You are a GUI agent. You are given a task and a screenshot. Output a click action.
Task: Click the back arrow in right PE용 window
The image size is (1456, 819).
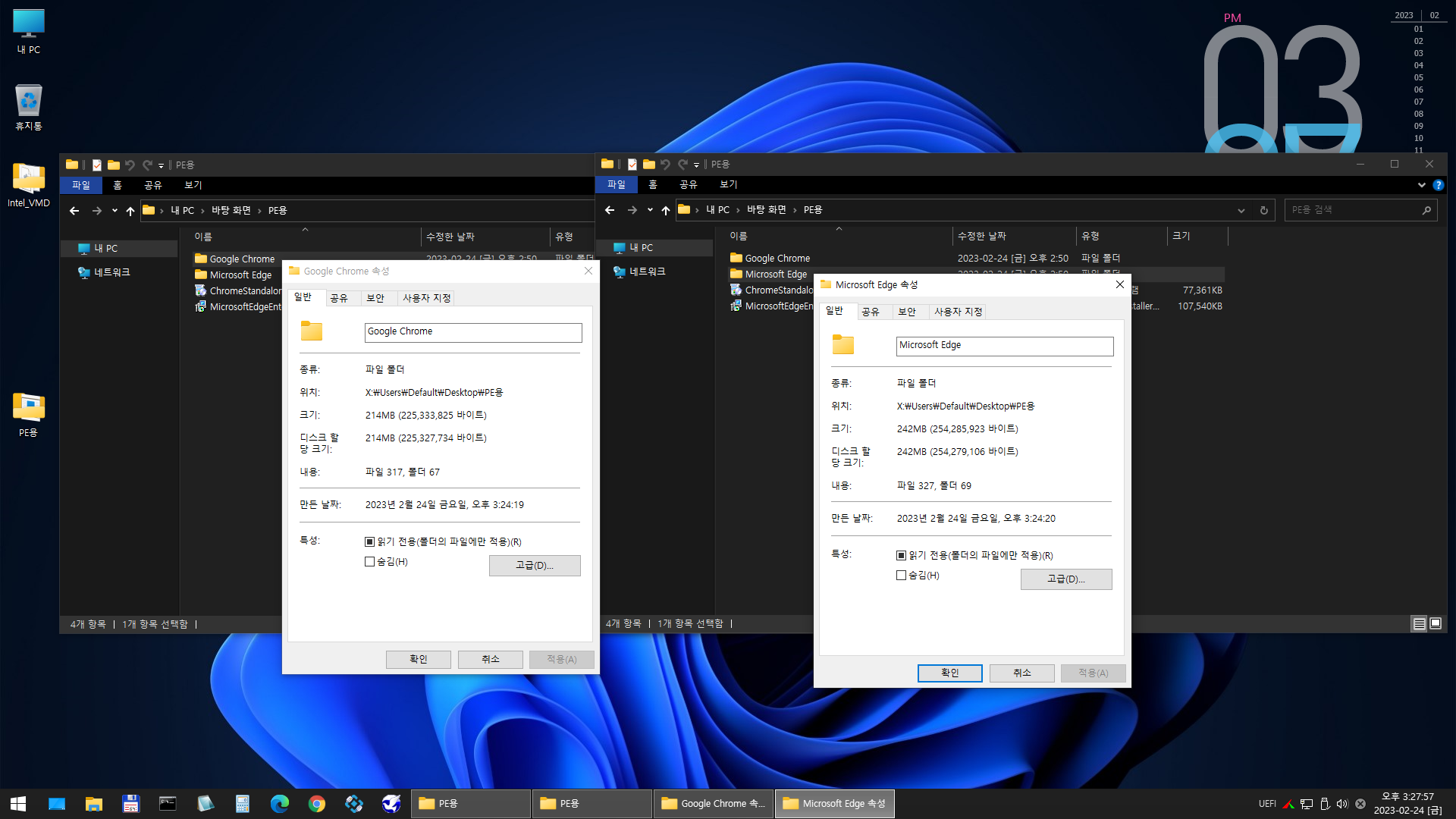pos(610,210)
